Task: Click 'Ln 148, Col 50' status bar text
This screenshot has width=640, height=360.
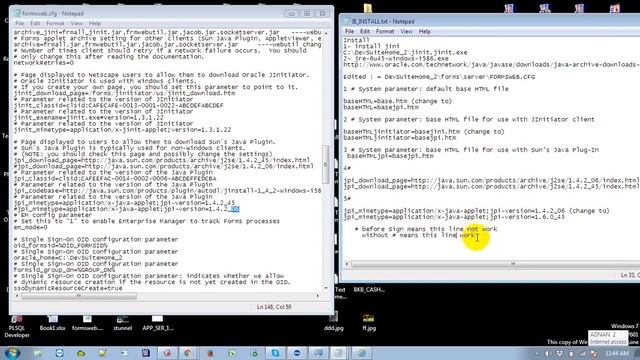Action: coord(274,307)
